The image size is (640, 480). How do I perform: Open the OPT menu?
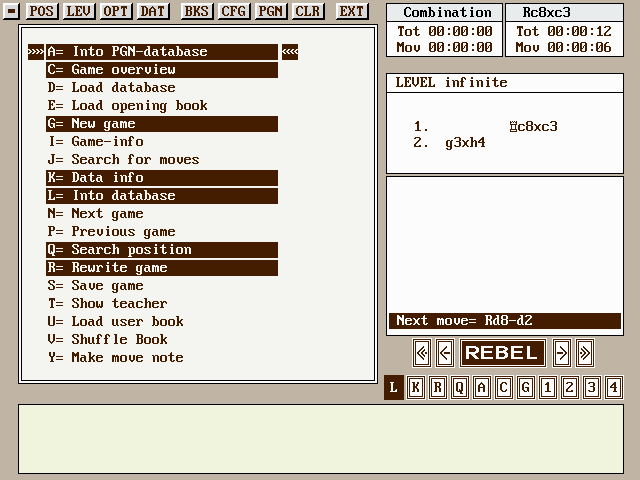click(116, 11)
